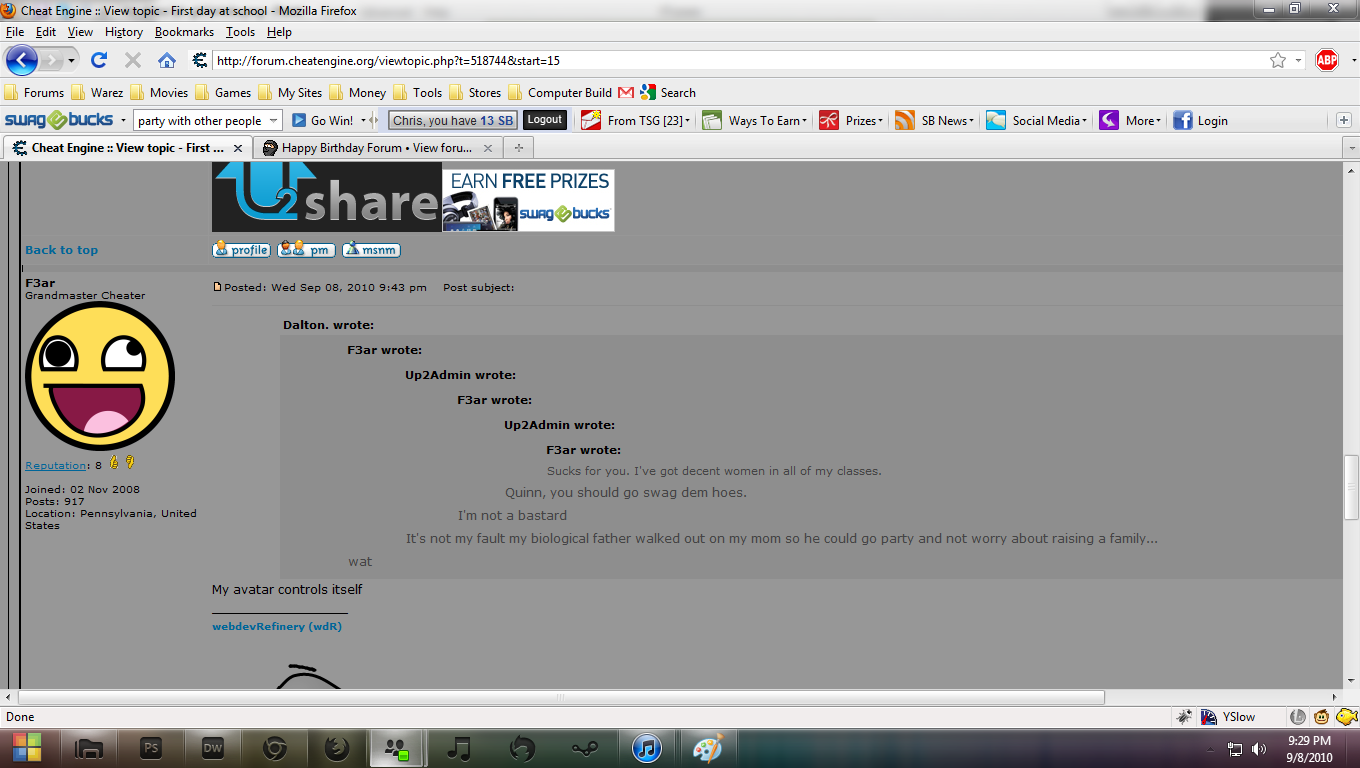Click the Facebook Login toolbar item
The height and width of the screenshot is (768, 1360).
(1200, 120)
